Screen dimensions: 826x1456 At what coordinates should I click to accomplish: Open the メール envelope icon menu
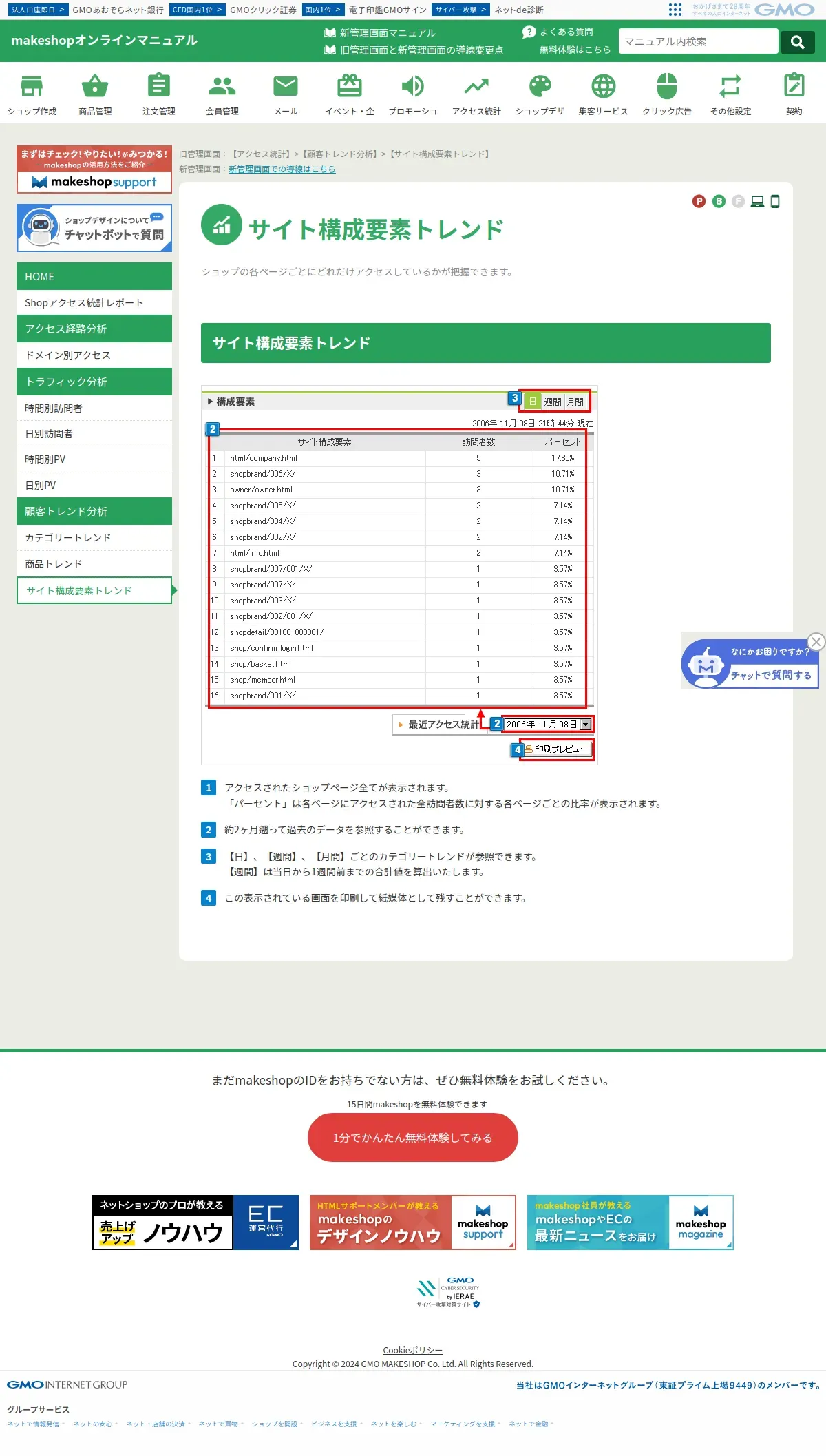point(286,94)
